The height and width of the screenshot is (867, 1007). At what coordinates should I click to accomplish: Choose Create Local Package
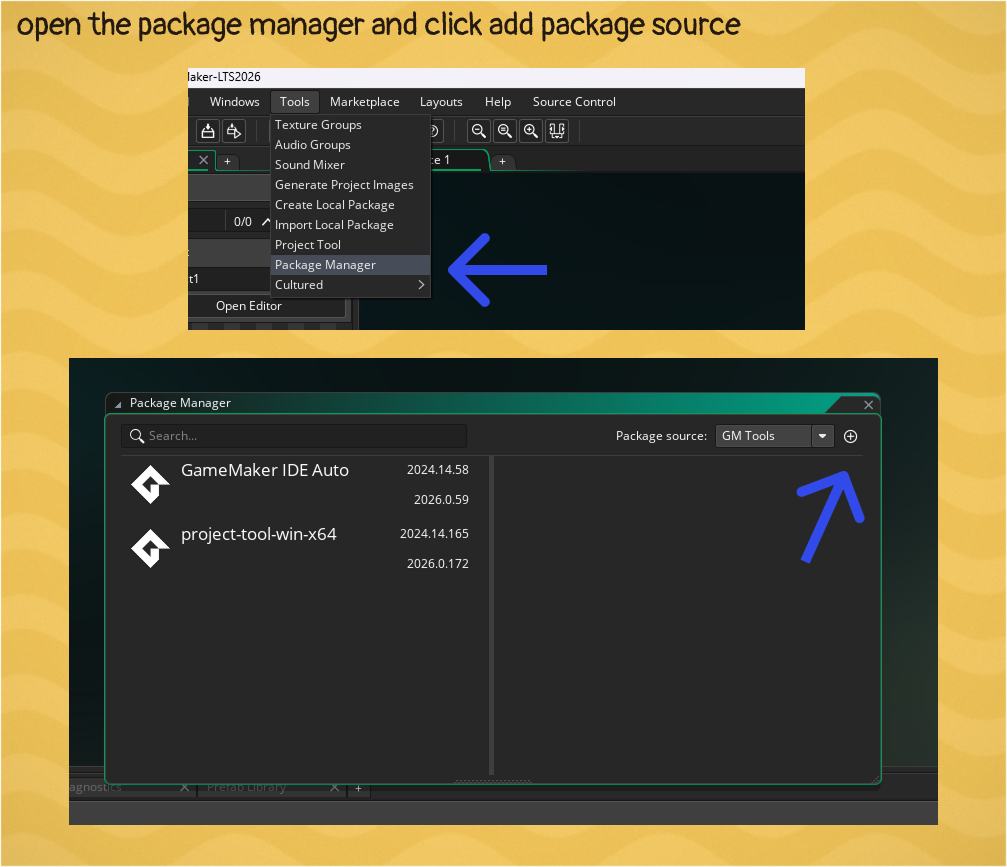point(351,205)
